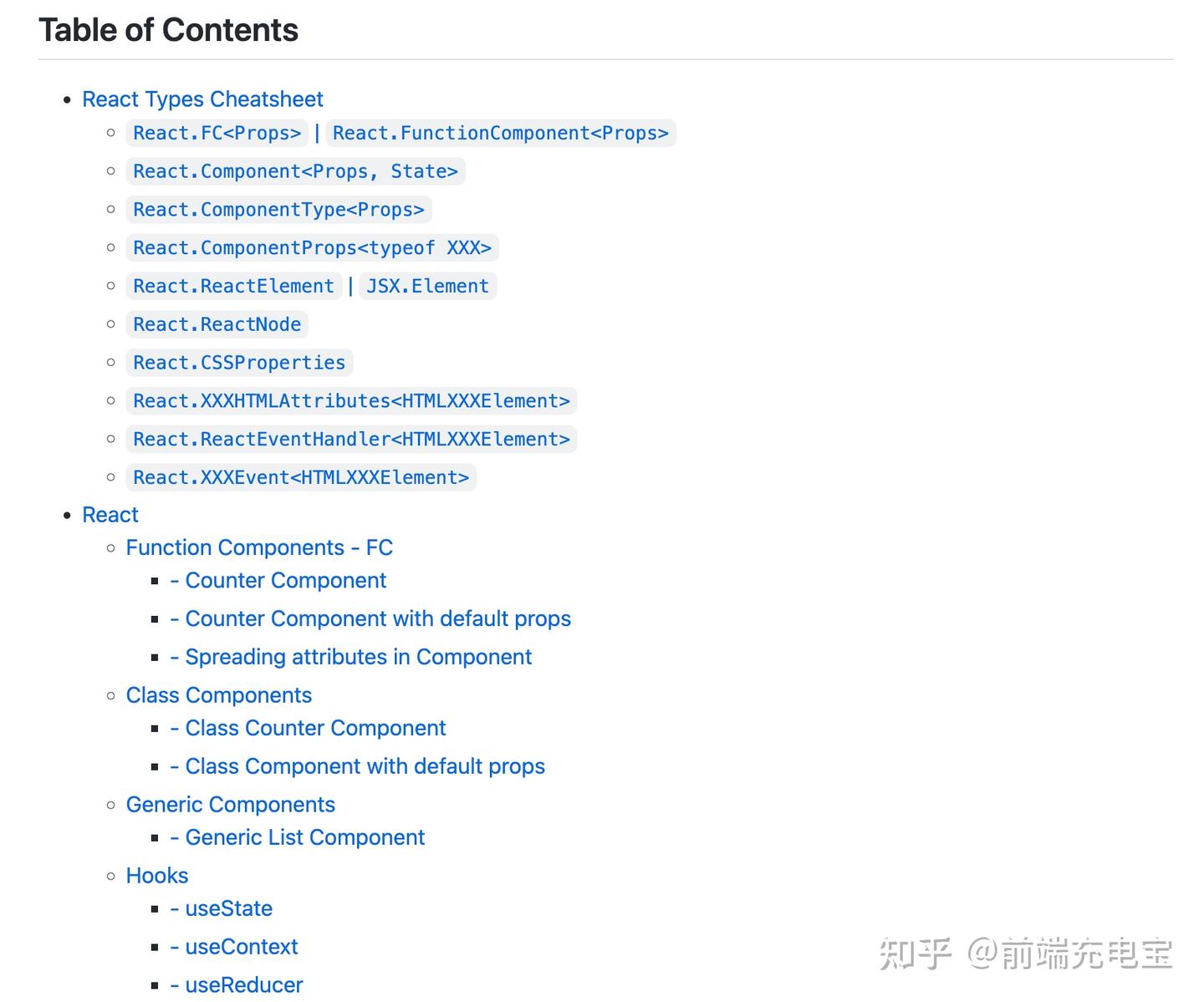
Task: Open the Generic List Component link
Action: pyautogui.click(x=297, y=838)
